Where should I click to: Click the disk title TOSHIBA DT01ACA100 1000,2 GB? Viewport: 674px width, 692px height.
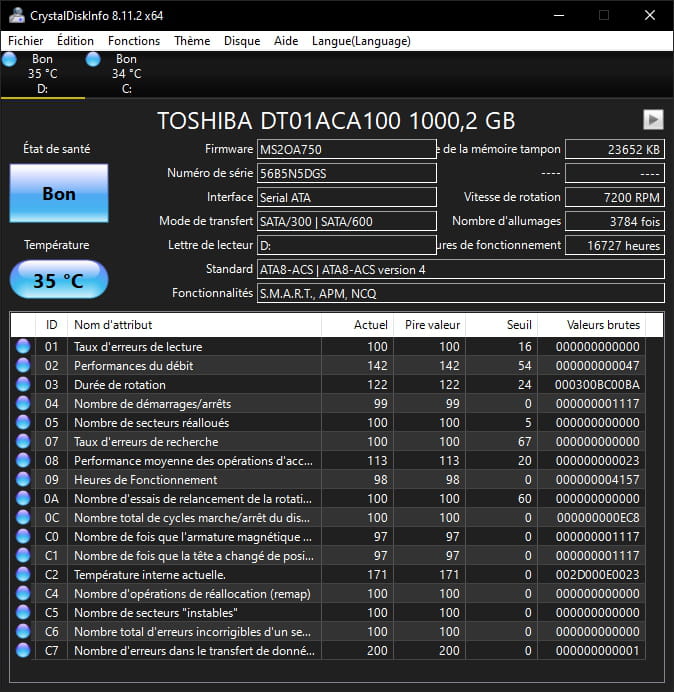point(336,120)
